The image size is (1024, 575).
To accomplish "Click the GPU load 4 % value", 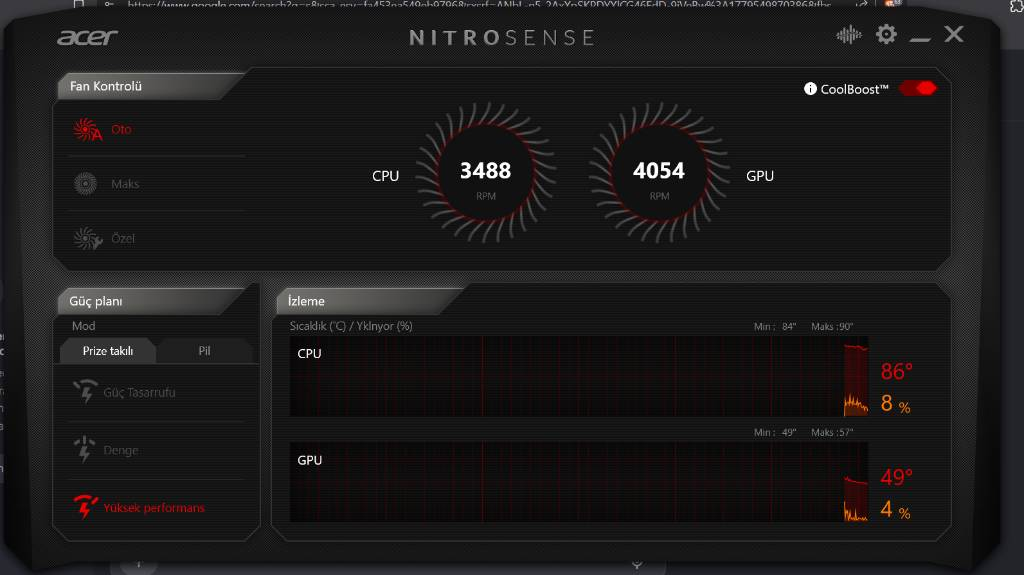I will 895,509.
